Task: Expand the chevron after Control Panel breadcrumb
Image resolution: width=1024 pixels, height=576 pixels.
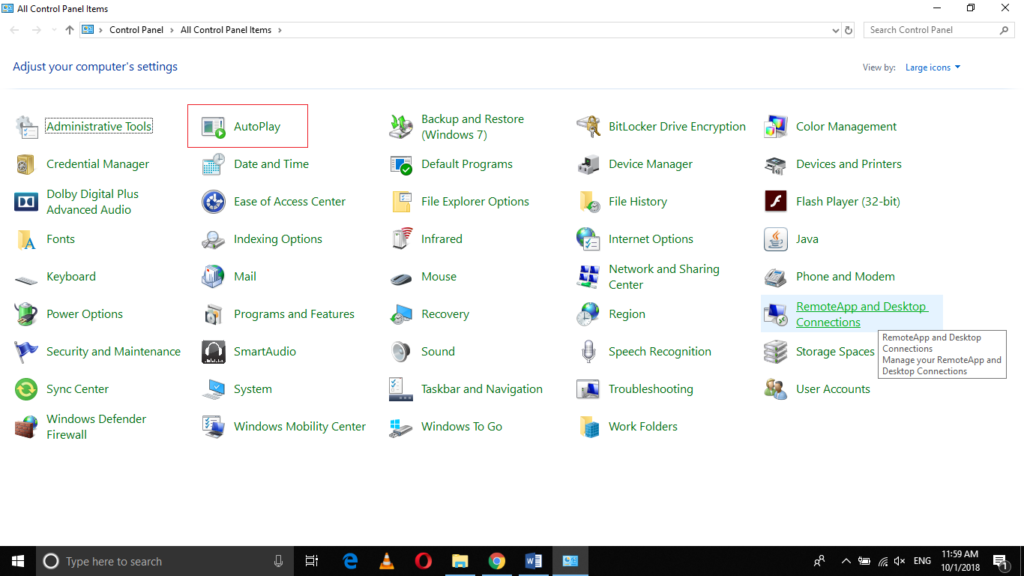Action: coord(172,30)
